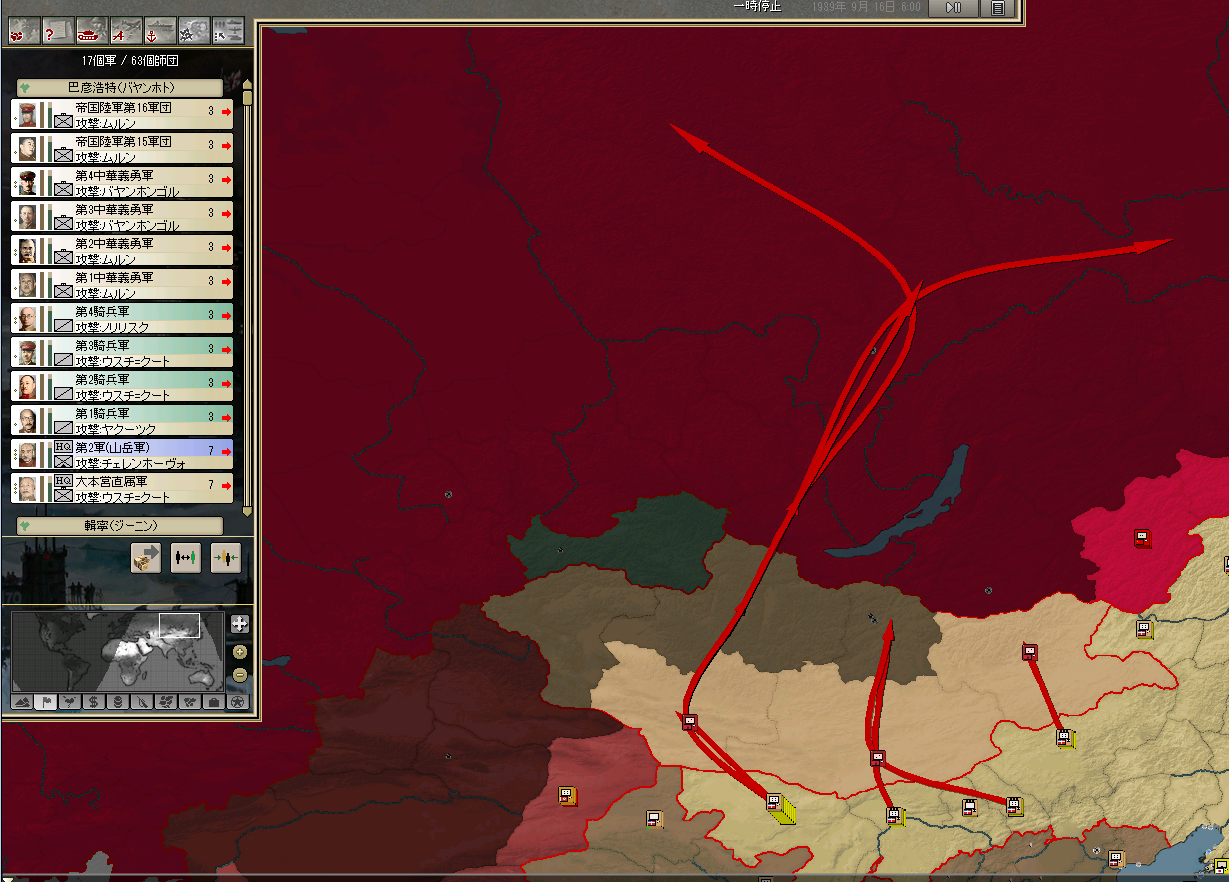Click the army list scroll-down arrow

pyautogui.click(x=247, y=512)
